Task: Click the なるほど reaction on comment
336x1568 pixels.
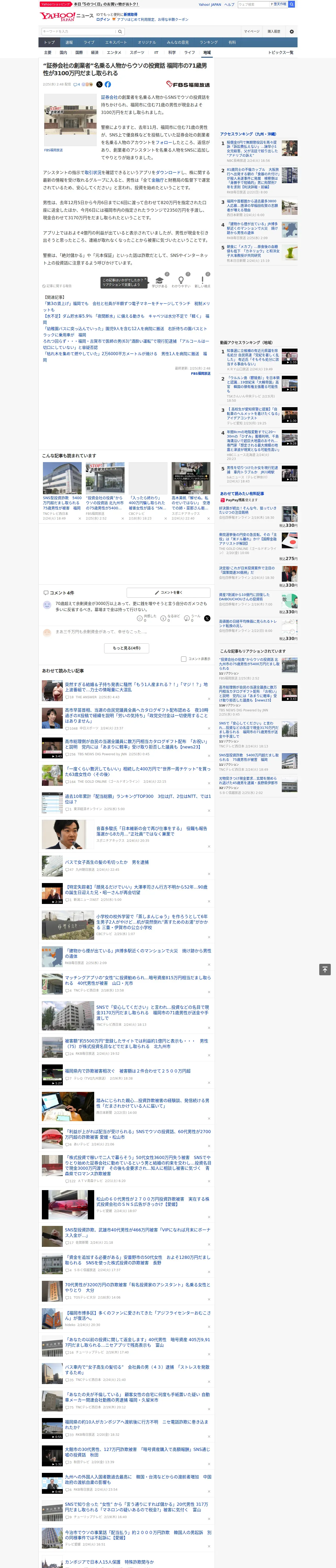Action: click(171, 618)
